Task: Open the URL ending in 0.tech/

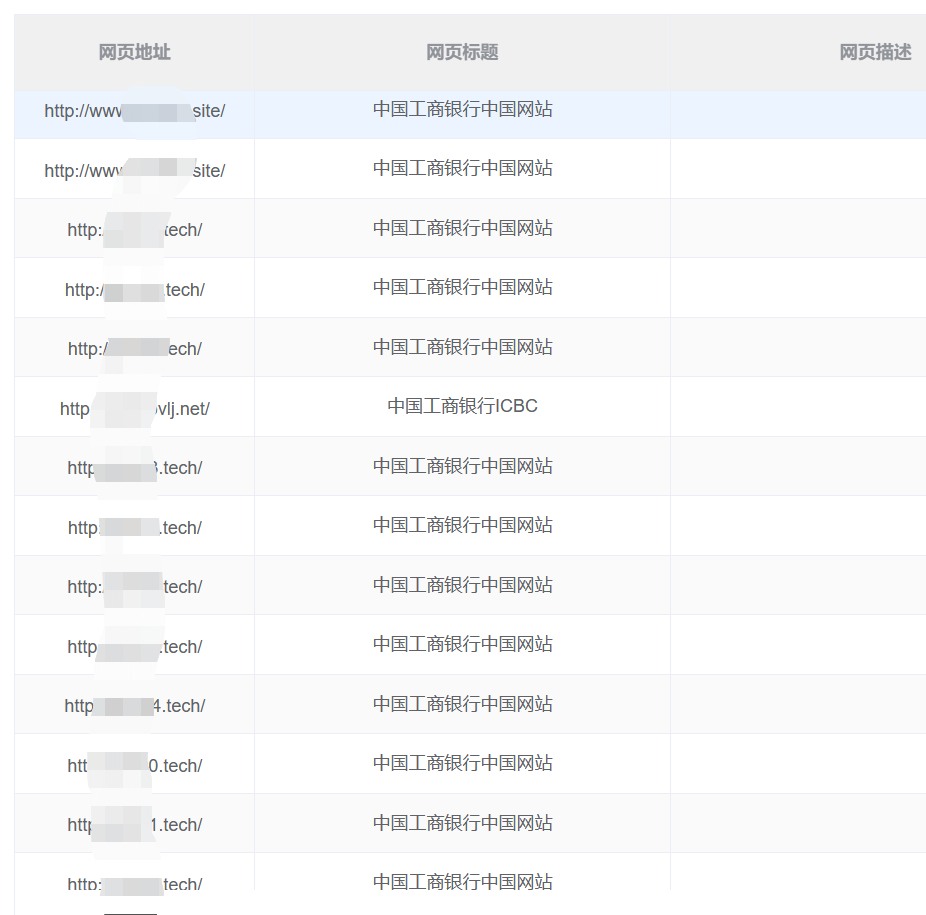Action: (135, 766)
